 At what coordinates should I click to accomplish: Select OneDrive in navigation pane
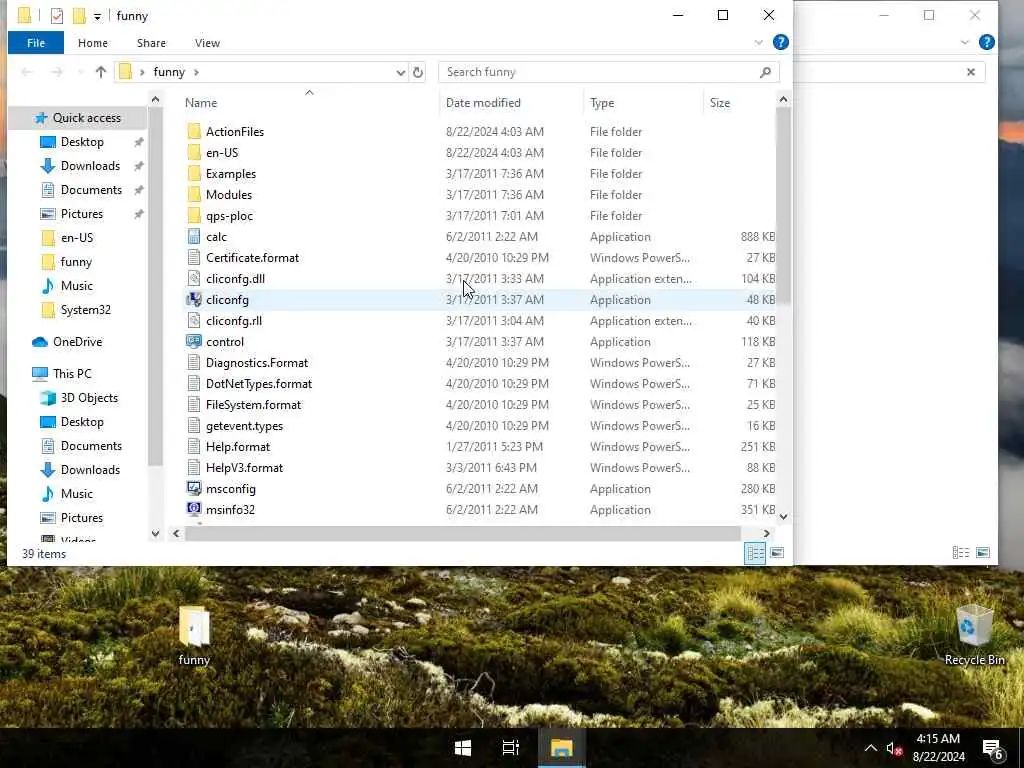click(77, 342)
